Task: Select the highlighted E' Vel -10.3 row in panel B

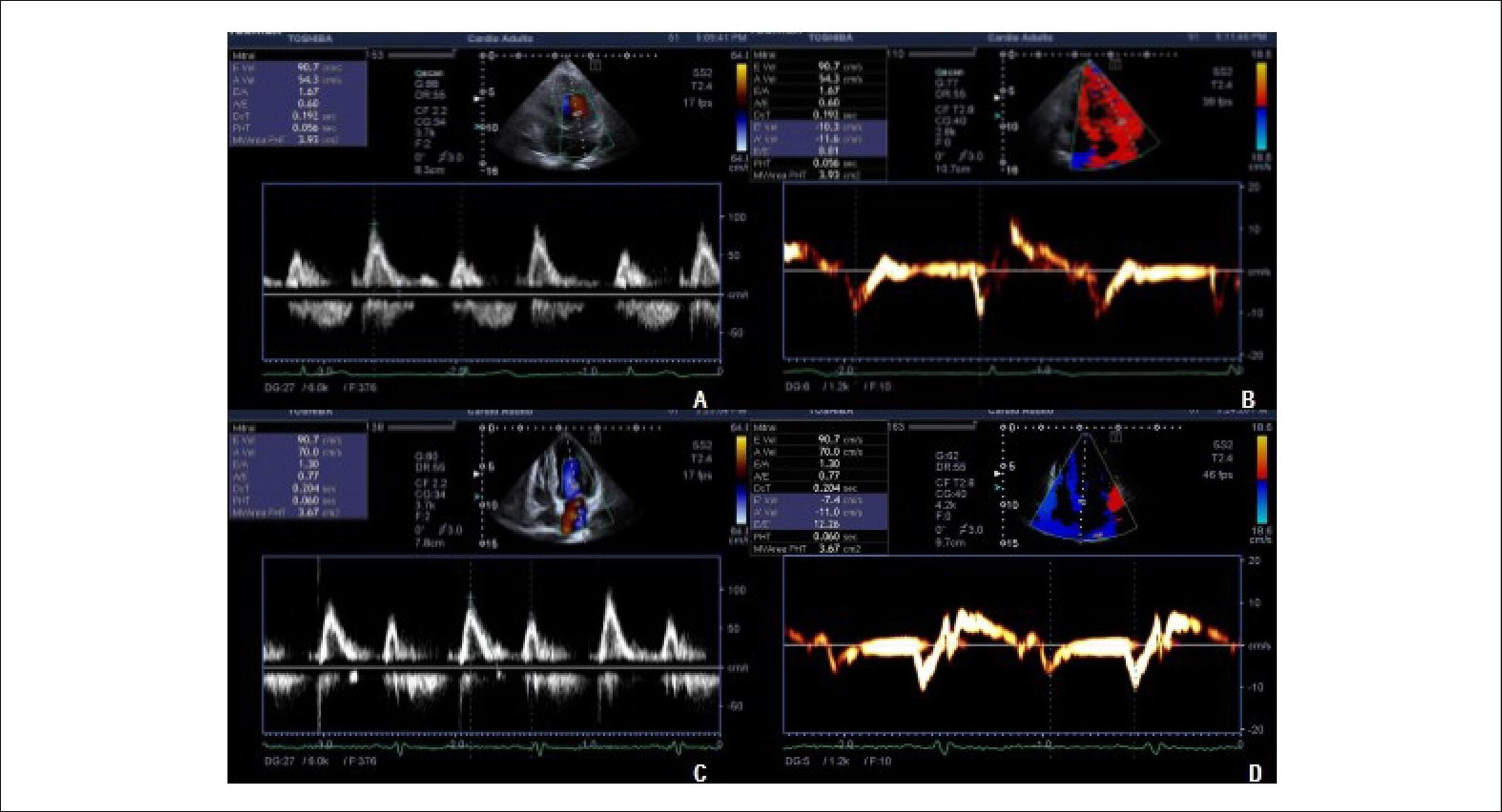Action: tap(819, 127)
